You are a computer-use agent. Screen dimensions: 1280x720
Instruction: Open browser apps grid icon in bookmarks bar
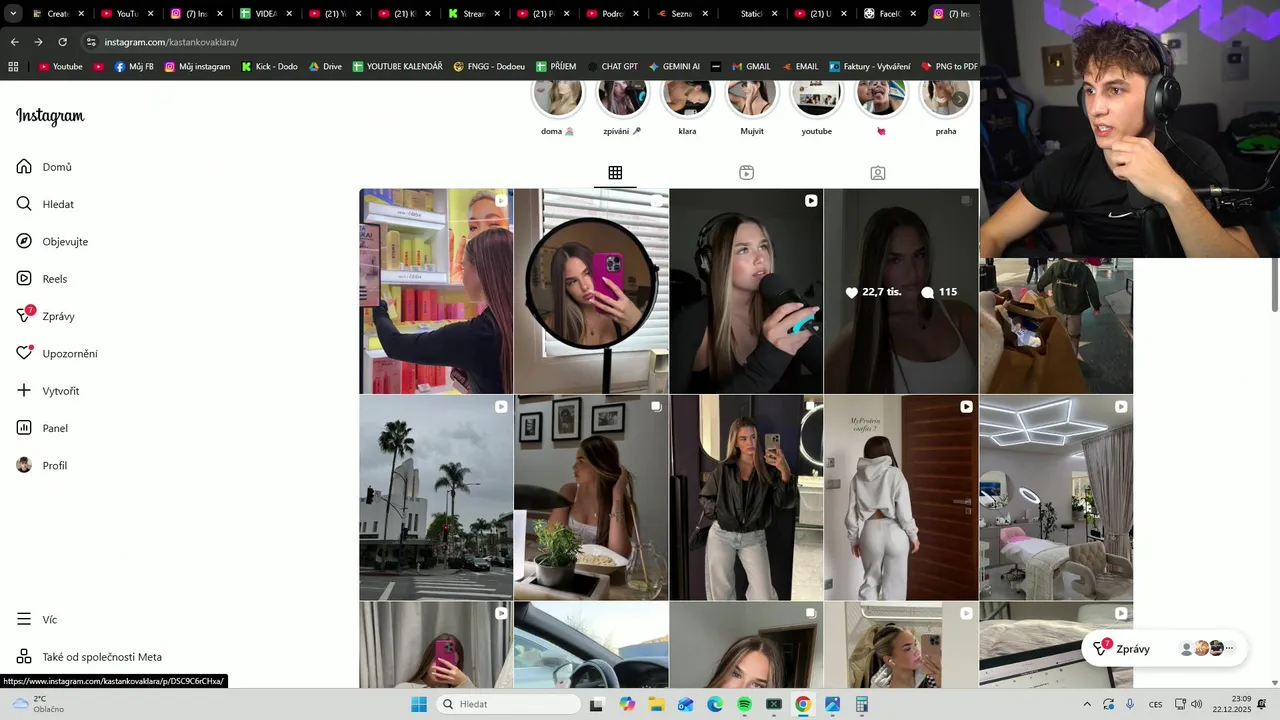[x=13, y=67]
